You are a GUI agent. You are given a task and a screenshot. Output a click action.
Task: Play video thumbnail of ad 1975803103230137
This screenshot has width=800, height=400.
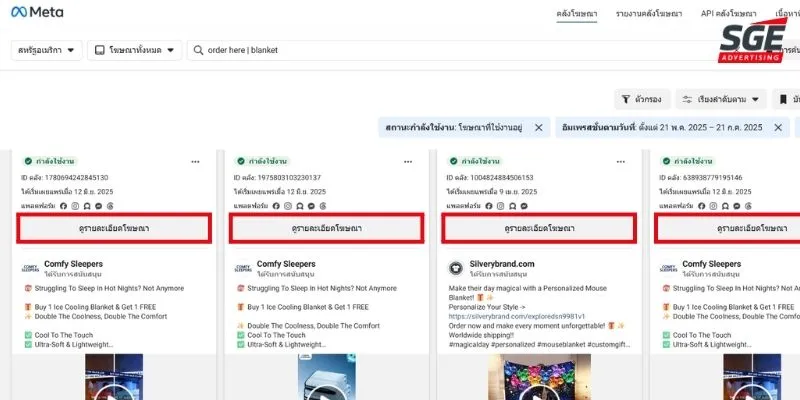[327, 377]
